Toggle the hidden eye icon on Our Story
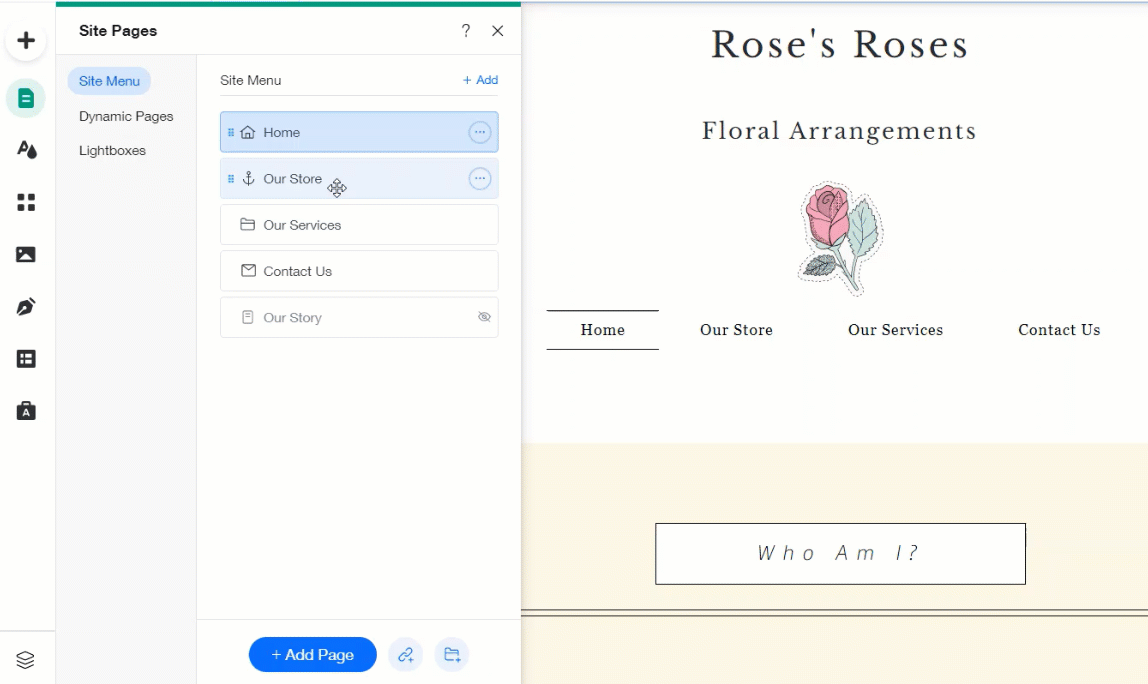1148x684 pixels. point(484,317)
